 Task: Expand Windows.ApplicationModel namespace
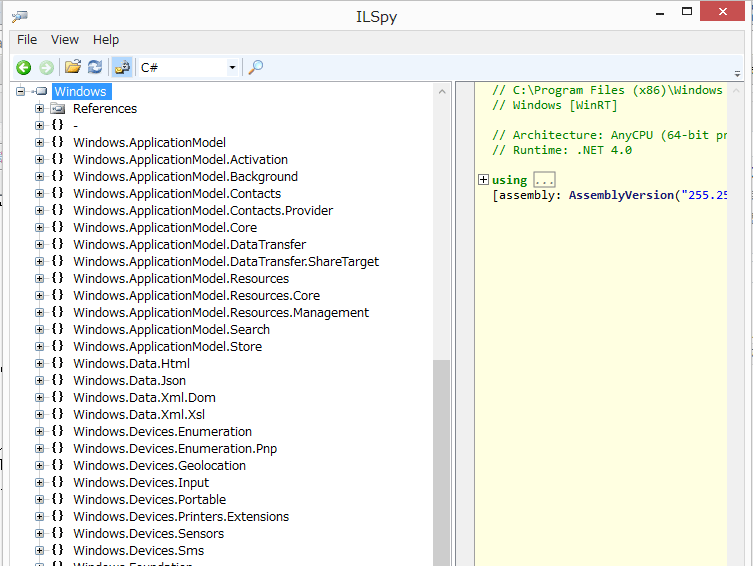[39, 143]
